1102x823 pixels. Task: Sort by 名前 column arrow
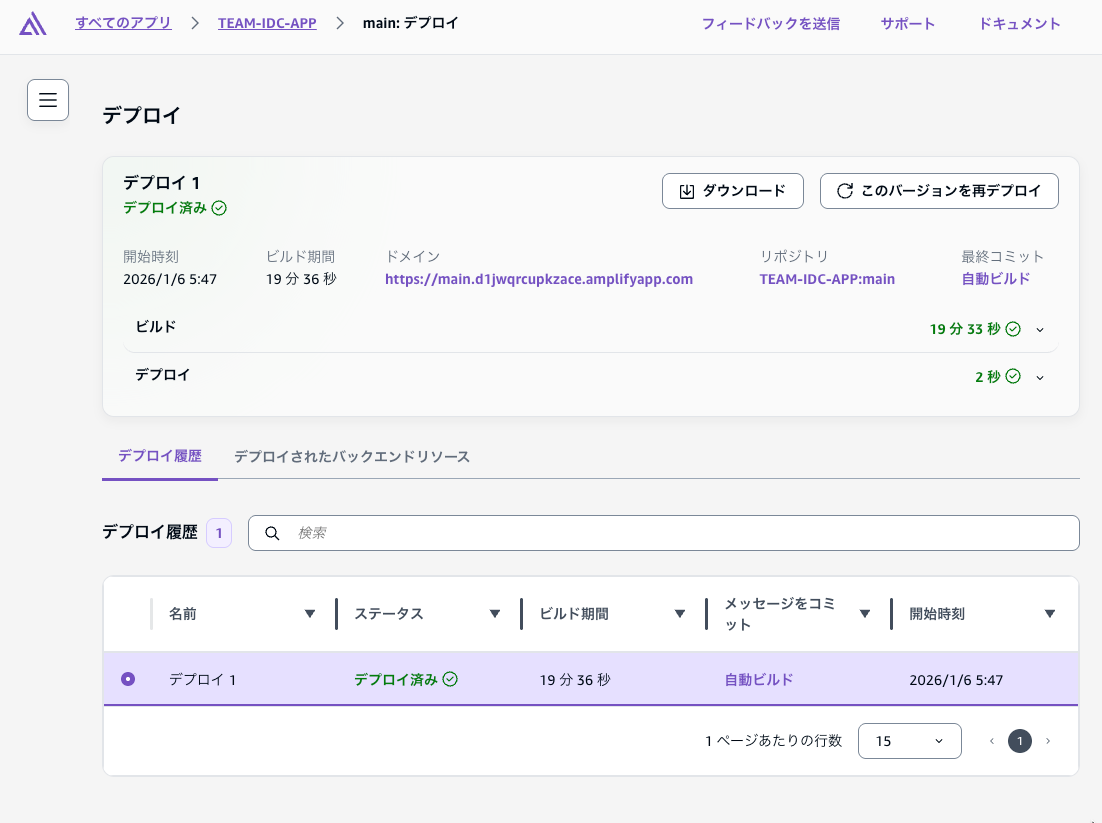coord(310,614)
